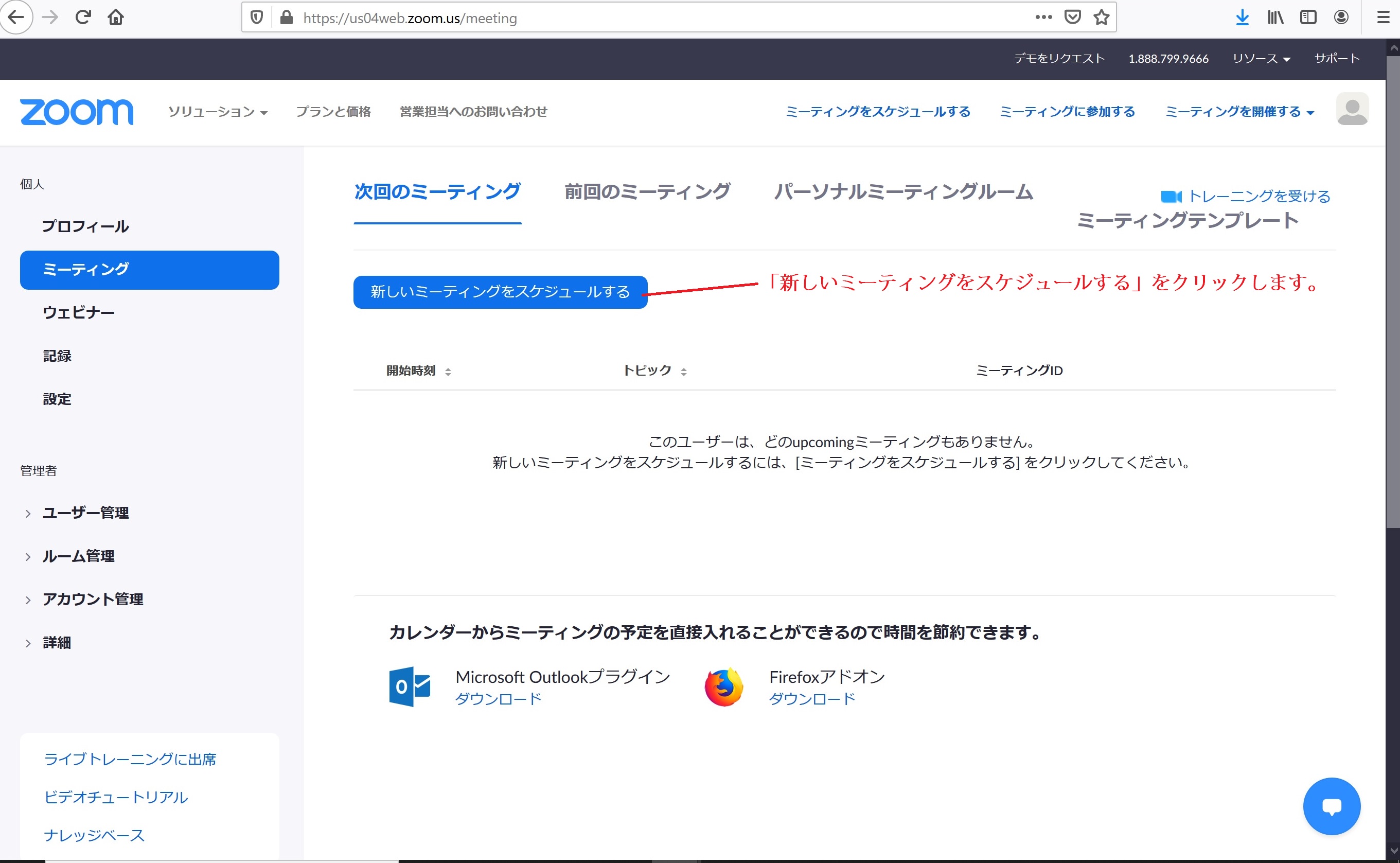Bookmark this page with the star icon
Screen dimensions: 1400x863
pos(1102,17)
